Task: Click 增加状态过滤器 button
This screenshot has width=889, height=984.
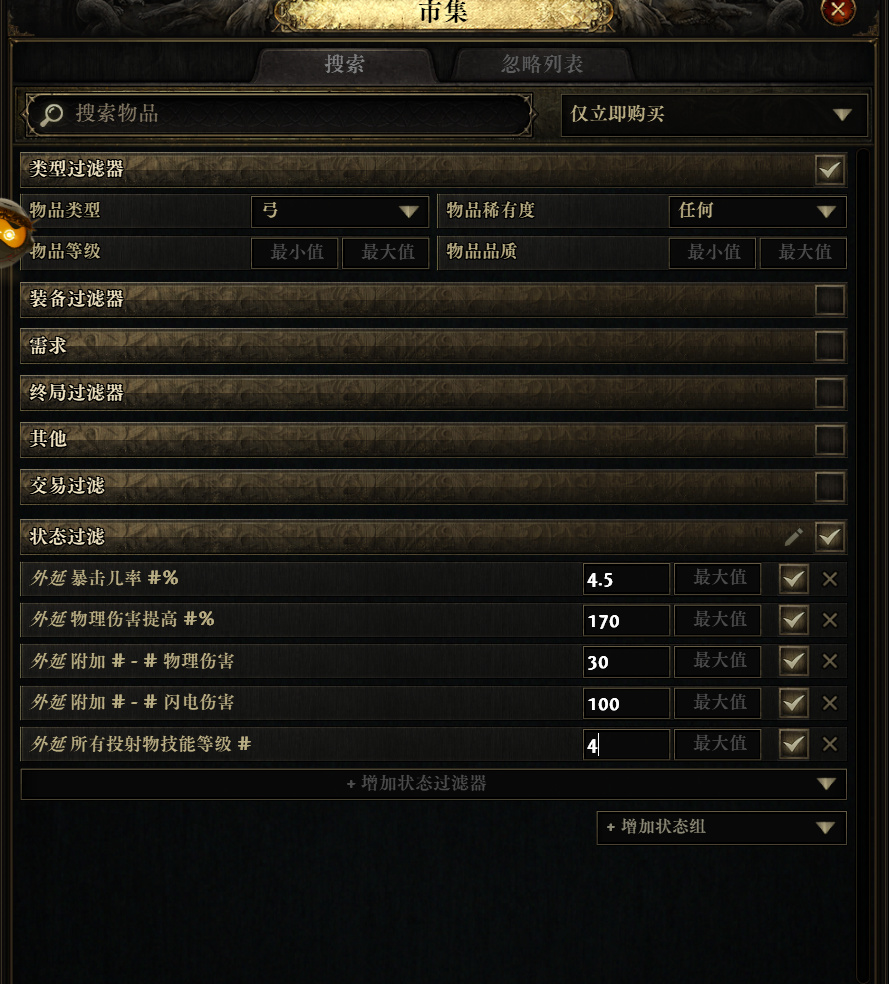Action: point(434,784)
